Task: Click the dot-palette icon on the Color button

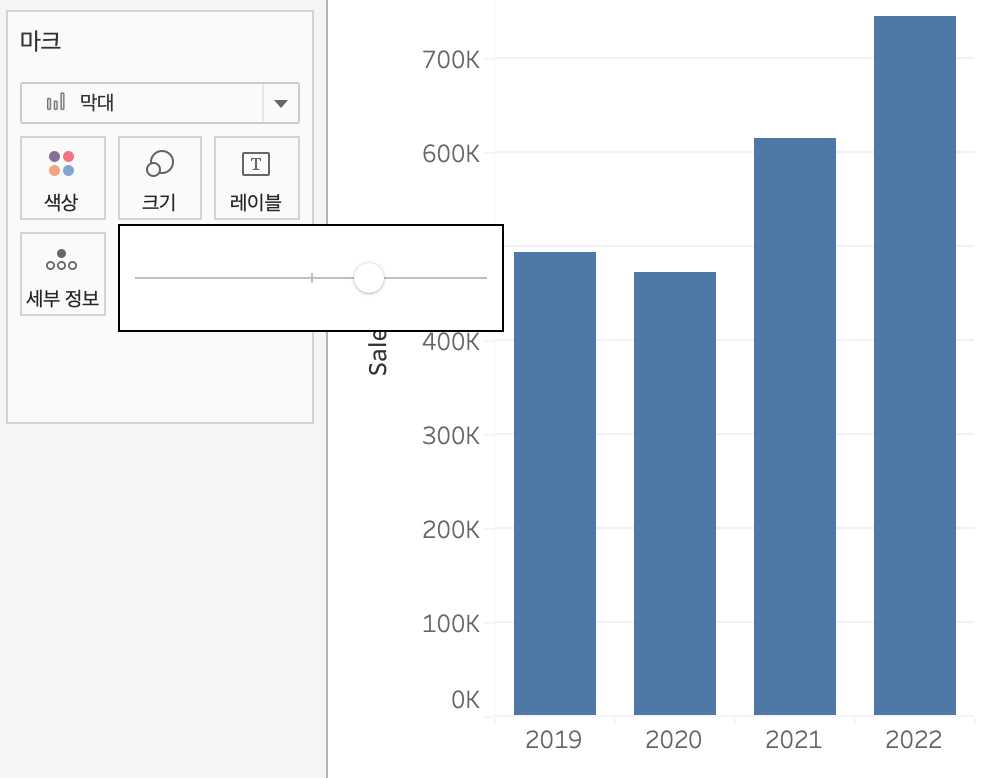Action: point(62,162)
